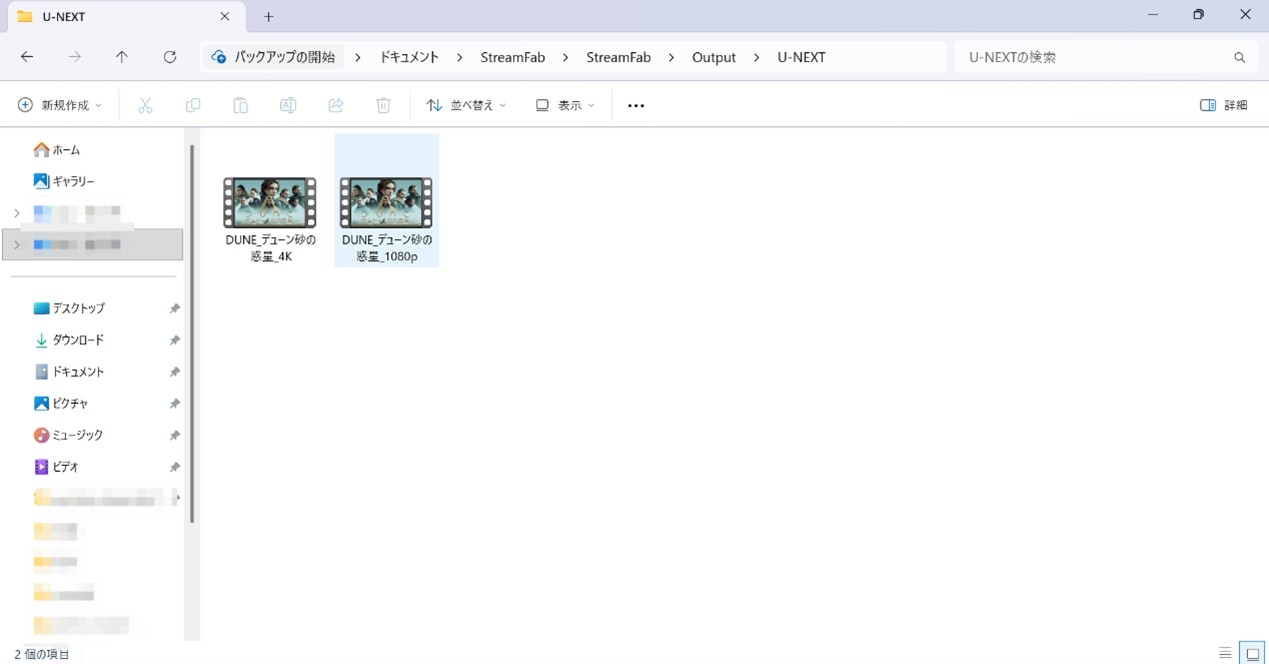Select the Cut icon in the toolbar

click(x=145, y=104)
